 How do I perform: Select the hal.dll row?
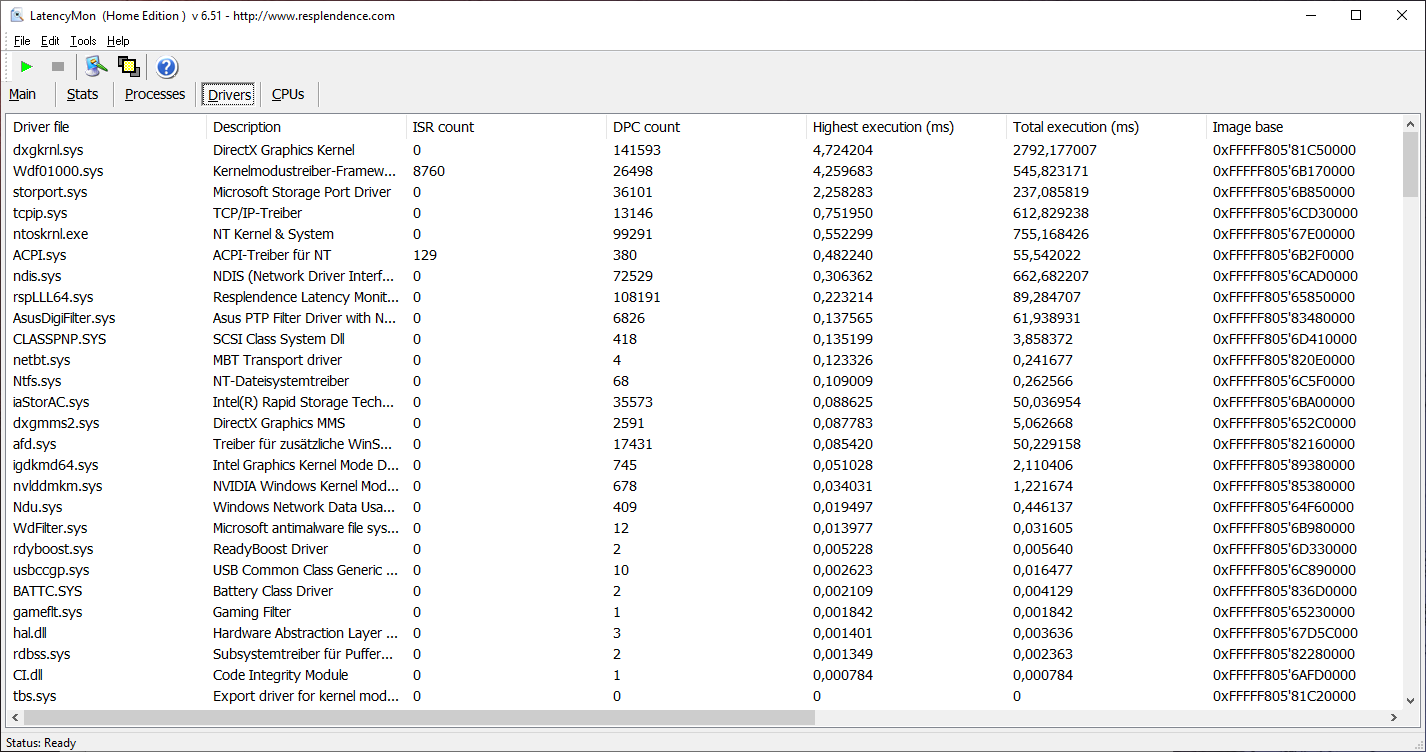point(704,633)
